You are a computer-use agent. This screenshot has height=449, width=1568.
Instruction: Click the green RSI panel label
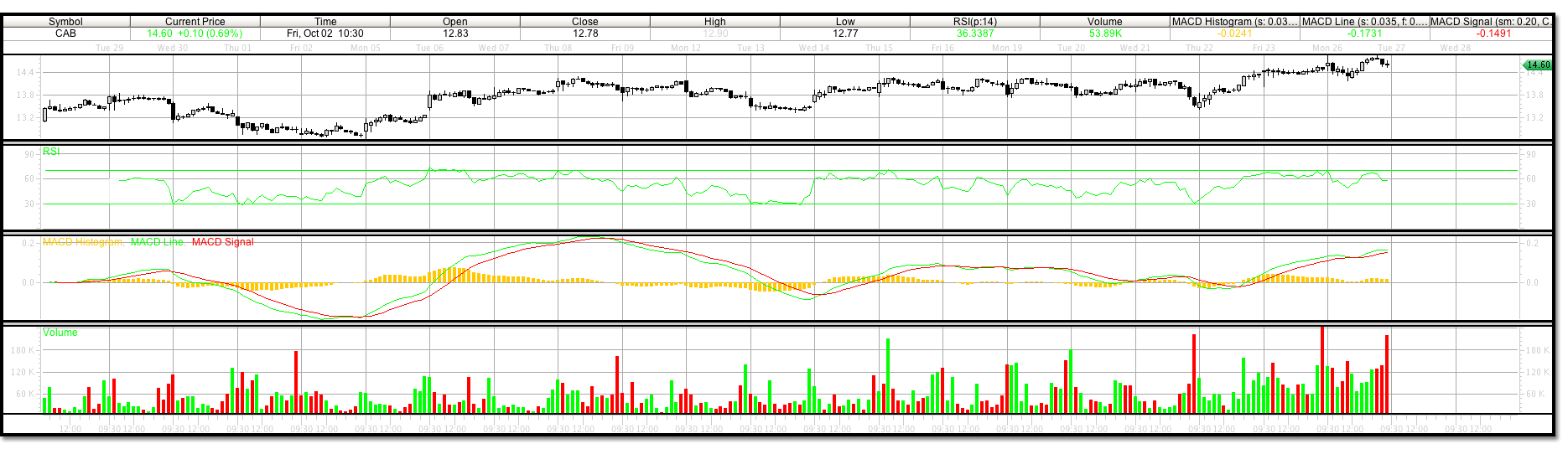point(51,152)
